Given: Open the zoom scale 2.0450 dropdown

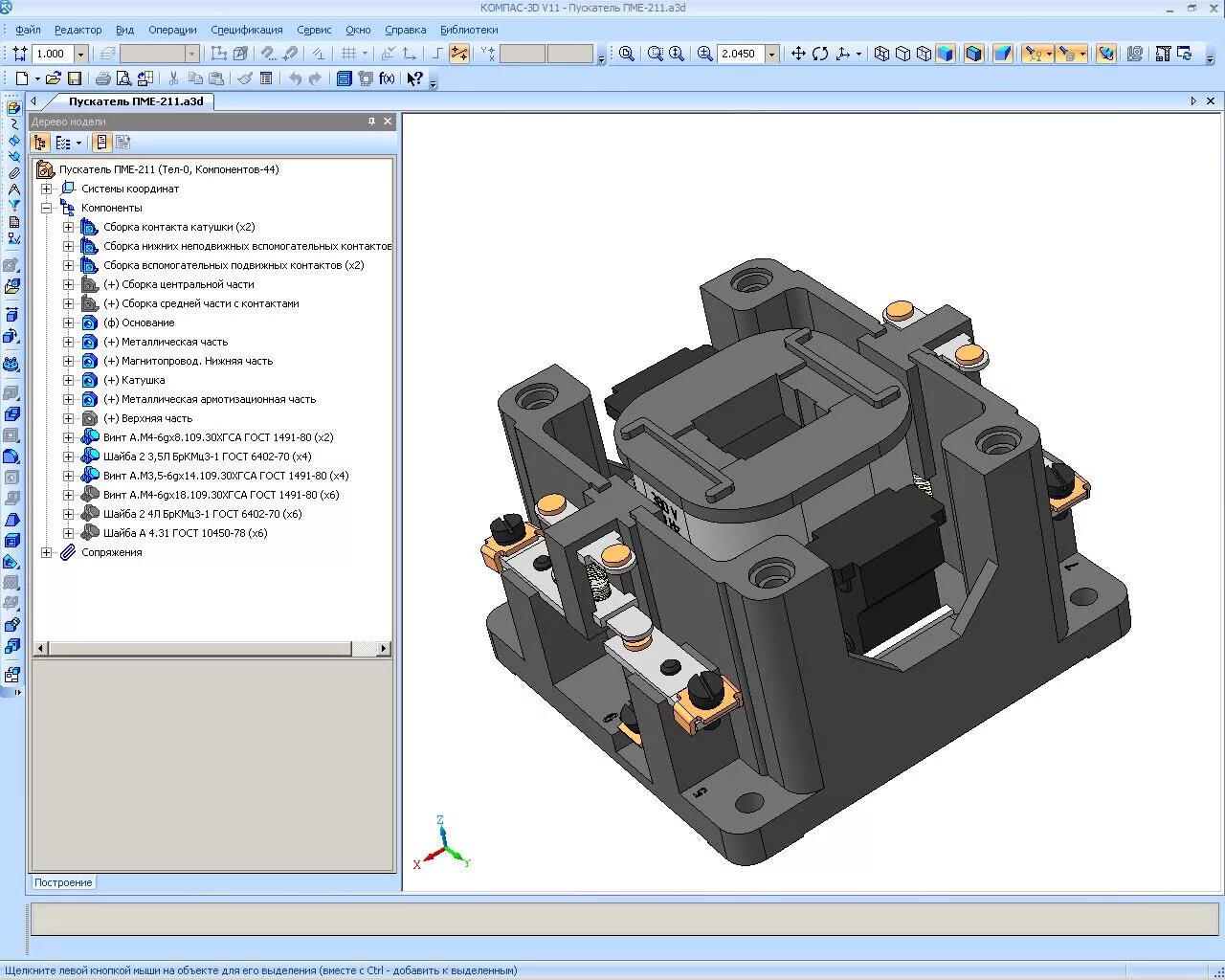Looking at the screenshot, I should [x=771, y=54].
